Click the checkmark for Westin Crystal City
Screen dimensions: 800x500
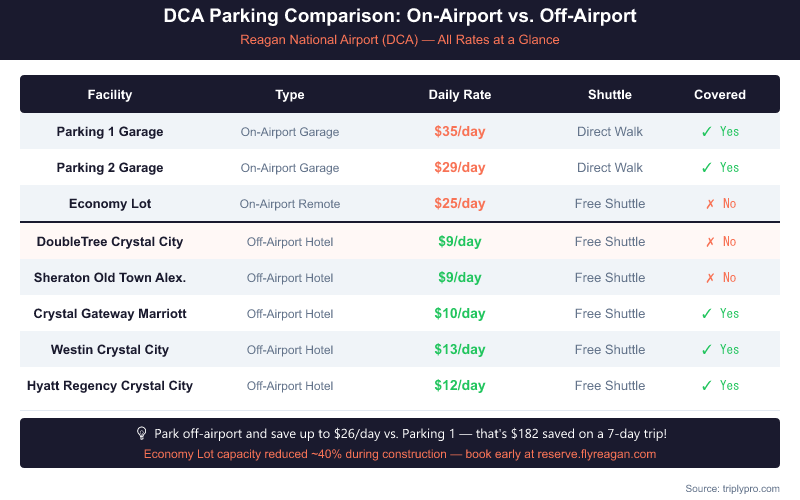[x=707, y=350]
